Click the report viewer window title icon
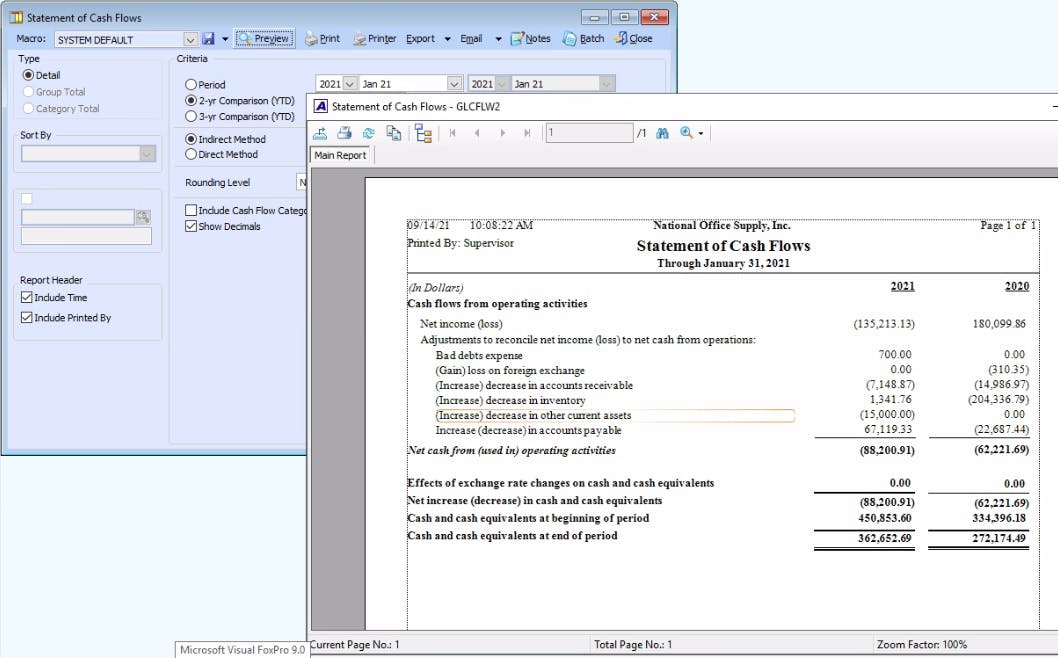Screen dimensions: 1058x658 click(x=321, y=107)
